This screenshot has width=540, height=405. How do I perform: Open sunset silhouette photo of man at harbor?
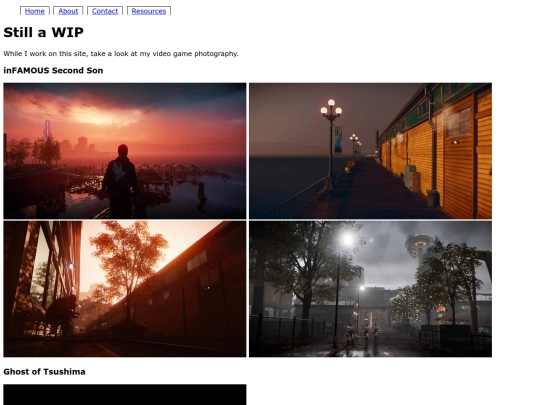pyautogui.click(x=125, y=151)
